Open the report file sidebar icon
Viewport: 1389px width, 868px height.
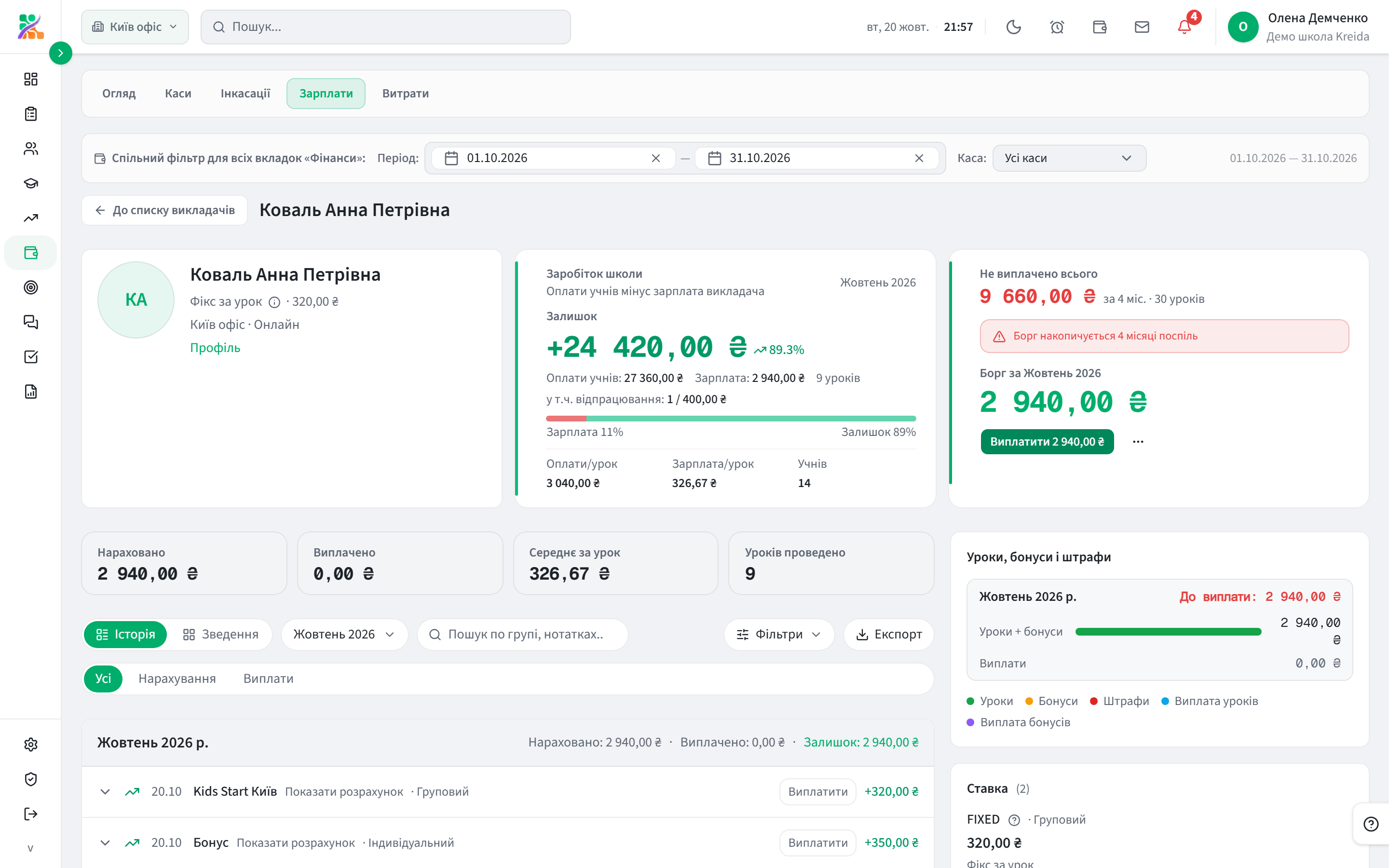tap(31, 392)
